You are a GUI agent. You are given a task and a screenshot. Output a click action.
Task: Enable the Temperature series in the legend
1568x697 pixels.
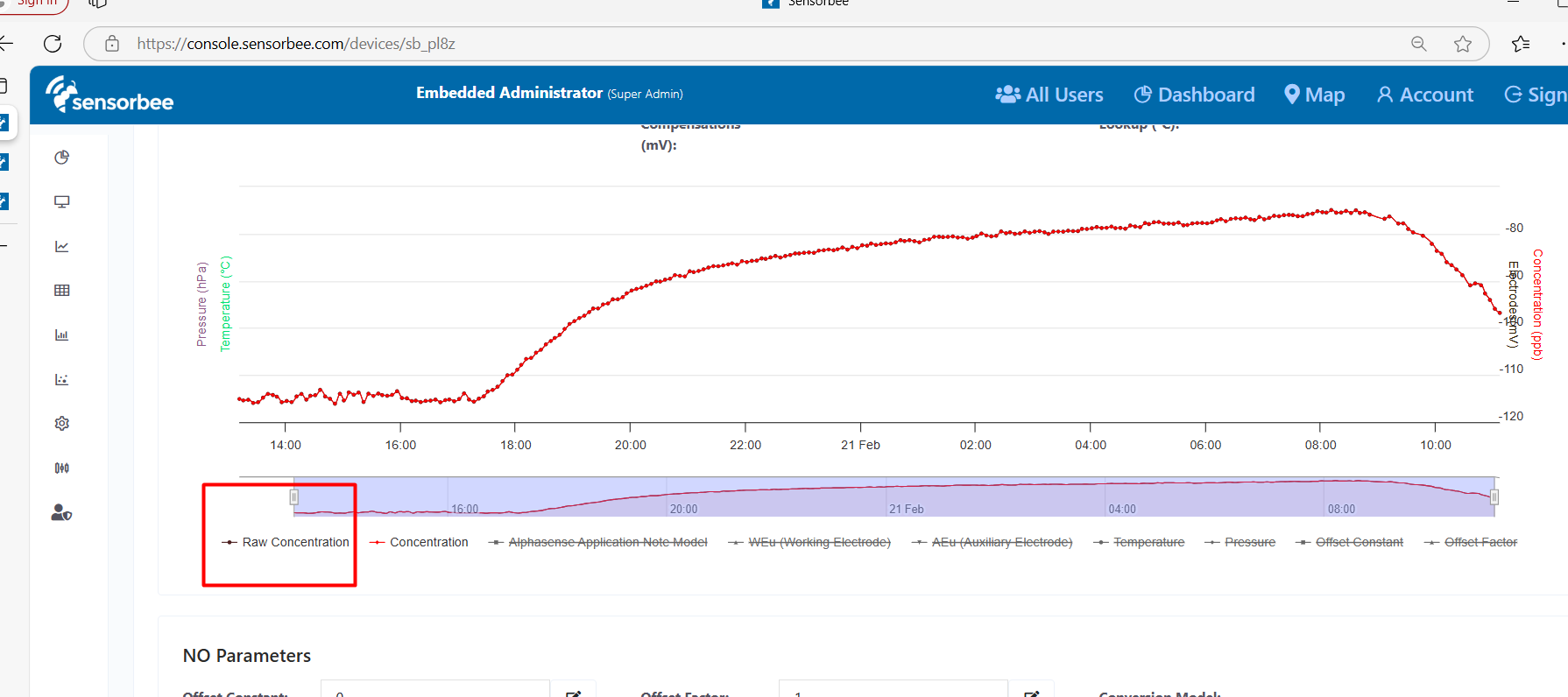click(x=1139, y=543)
